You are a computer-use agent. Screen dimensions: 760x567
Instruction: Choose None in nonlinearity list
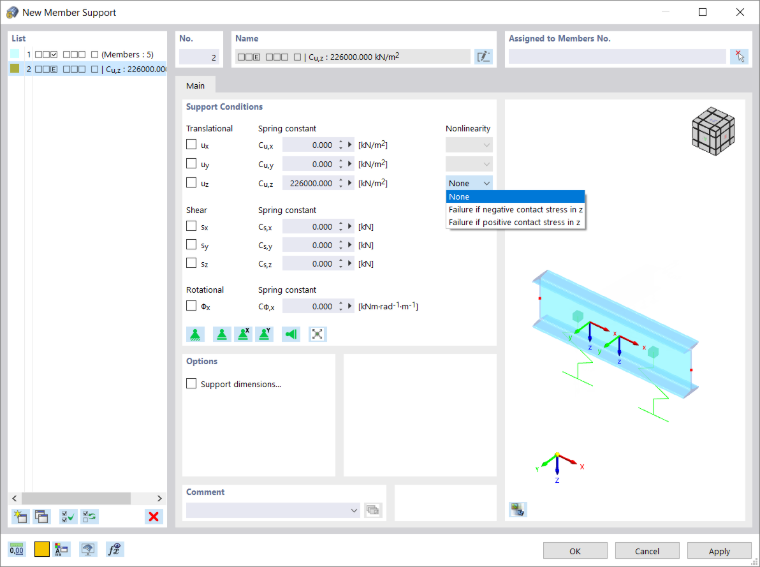click(x=515, y=197)
